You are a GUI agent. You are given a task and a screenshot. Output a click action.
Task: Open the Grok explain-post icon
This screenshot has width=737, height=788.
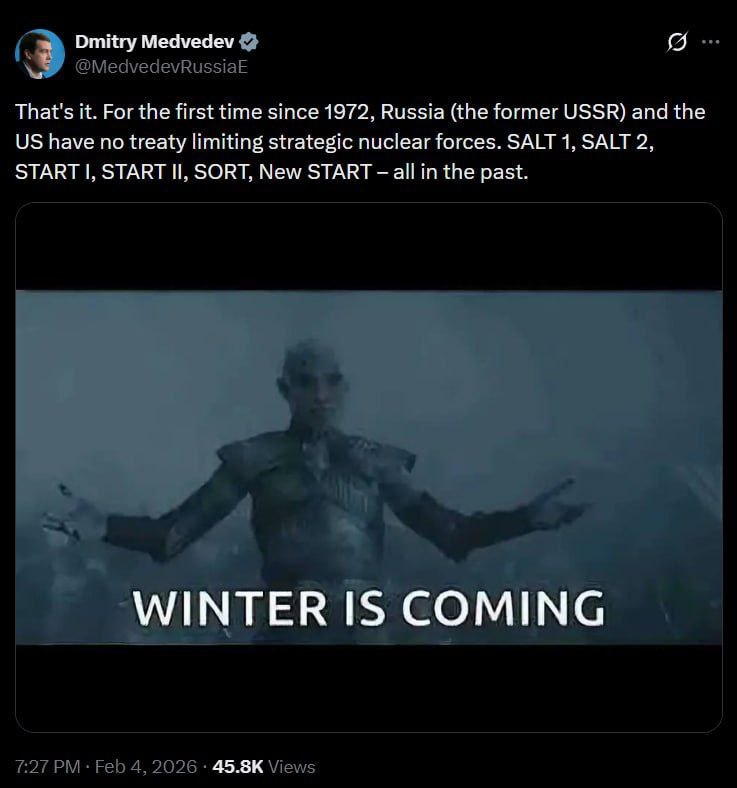point(677,42)
